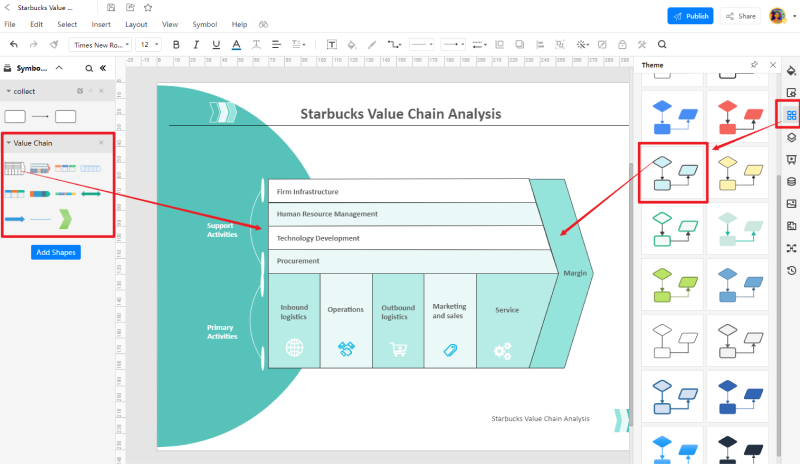Image resolution: width=800 pixels, height=464 pixels.
Task: Open the Layout menu
Action: coord(136,24)
